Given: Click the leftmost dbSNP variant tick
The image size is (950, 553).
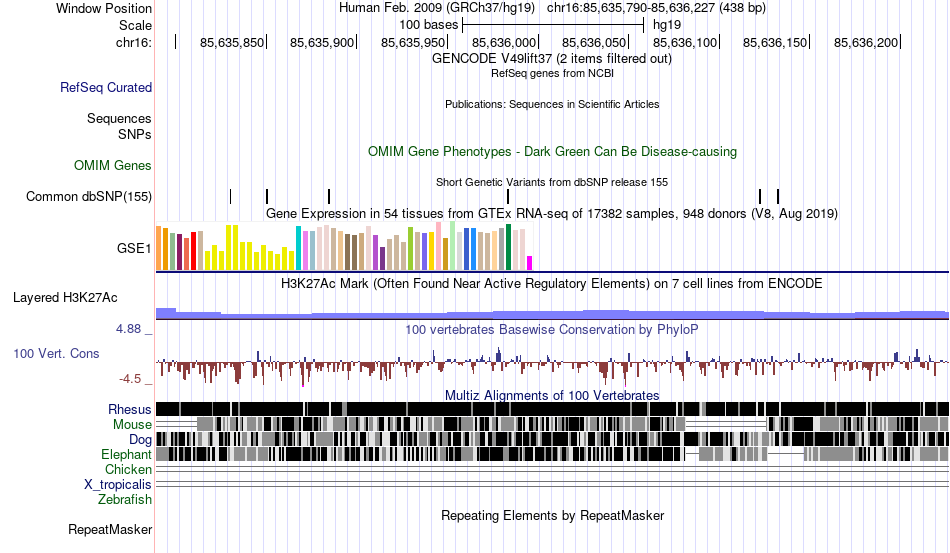Looking at the screenshot, I should (x=230, y=196).
